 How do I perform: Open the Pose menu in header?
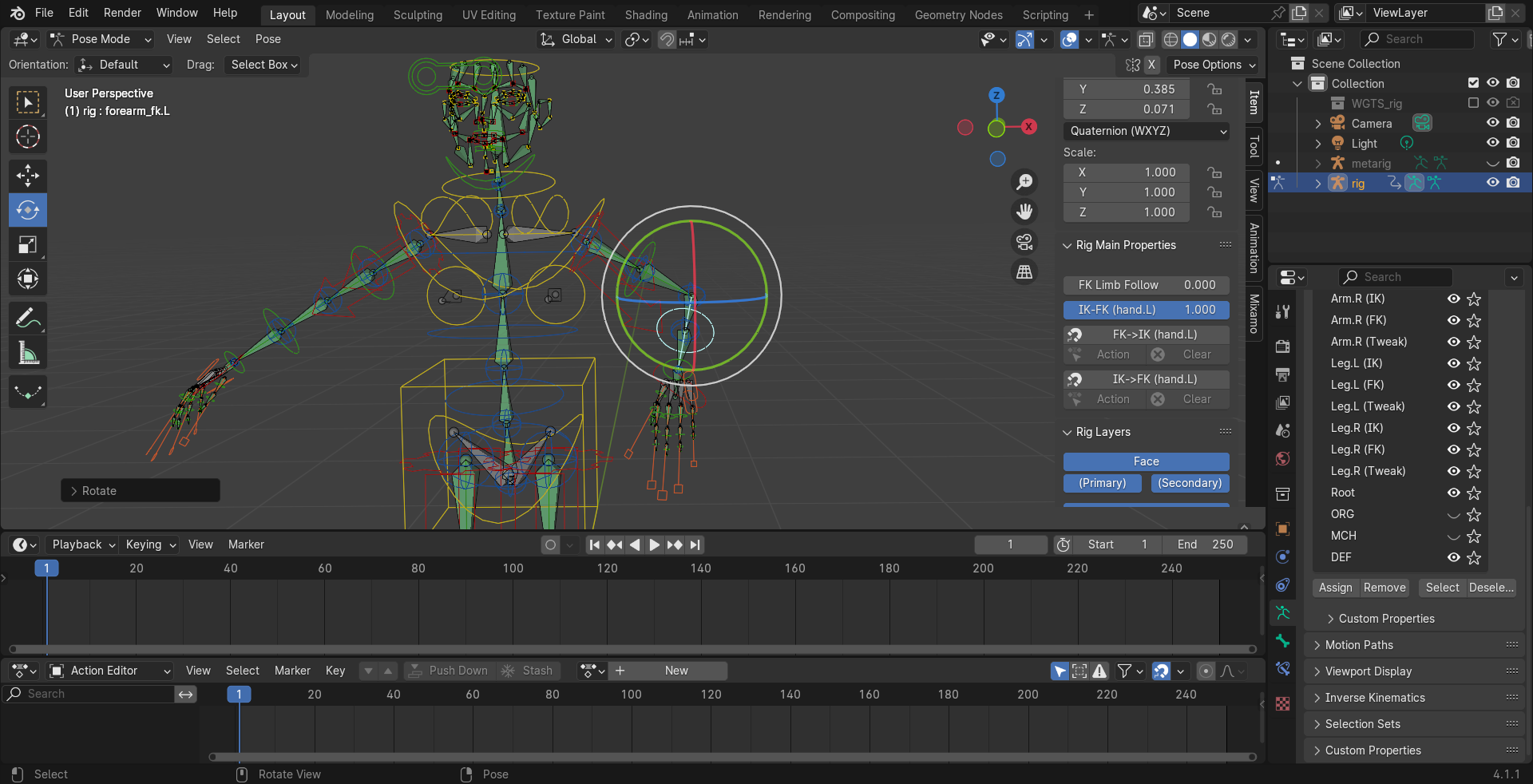tap(268, 39)
